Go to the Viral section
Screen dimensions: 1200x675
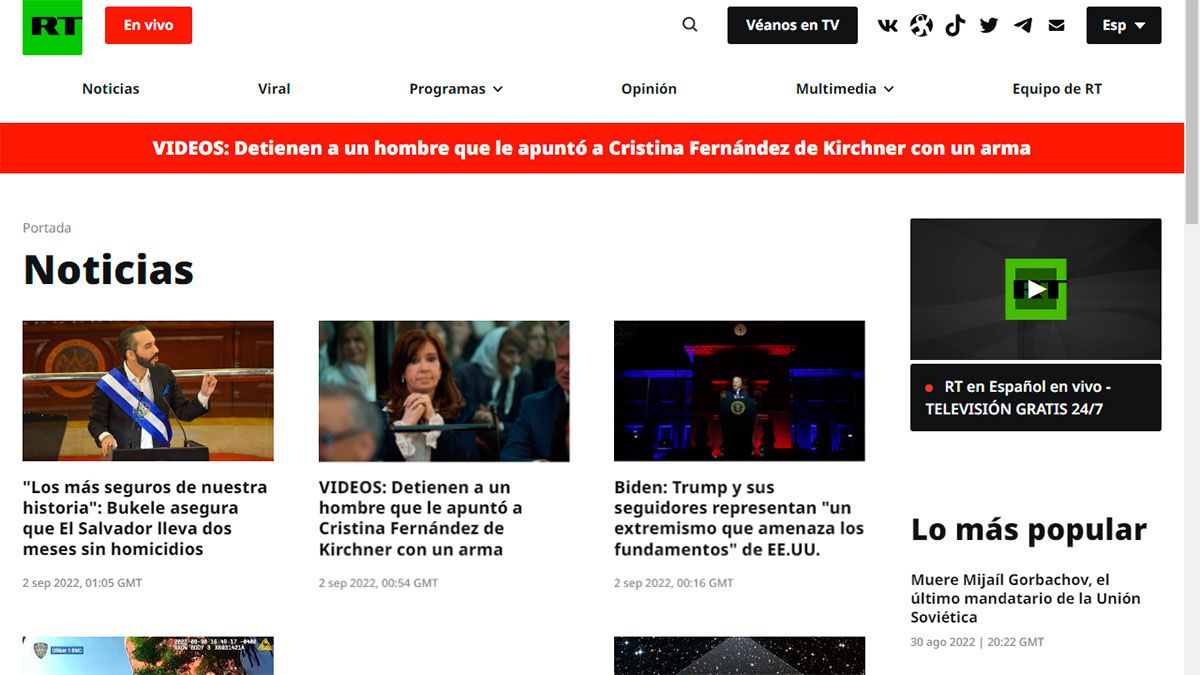[x=274, y=89]
